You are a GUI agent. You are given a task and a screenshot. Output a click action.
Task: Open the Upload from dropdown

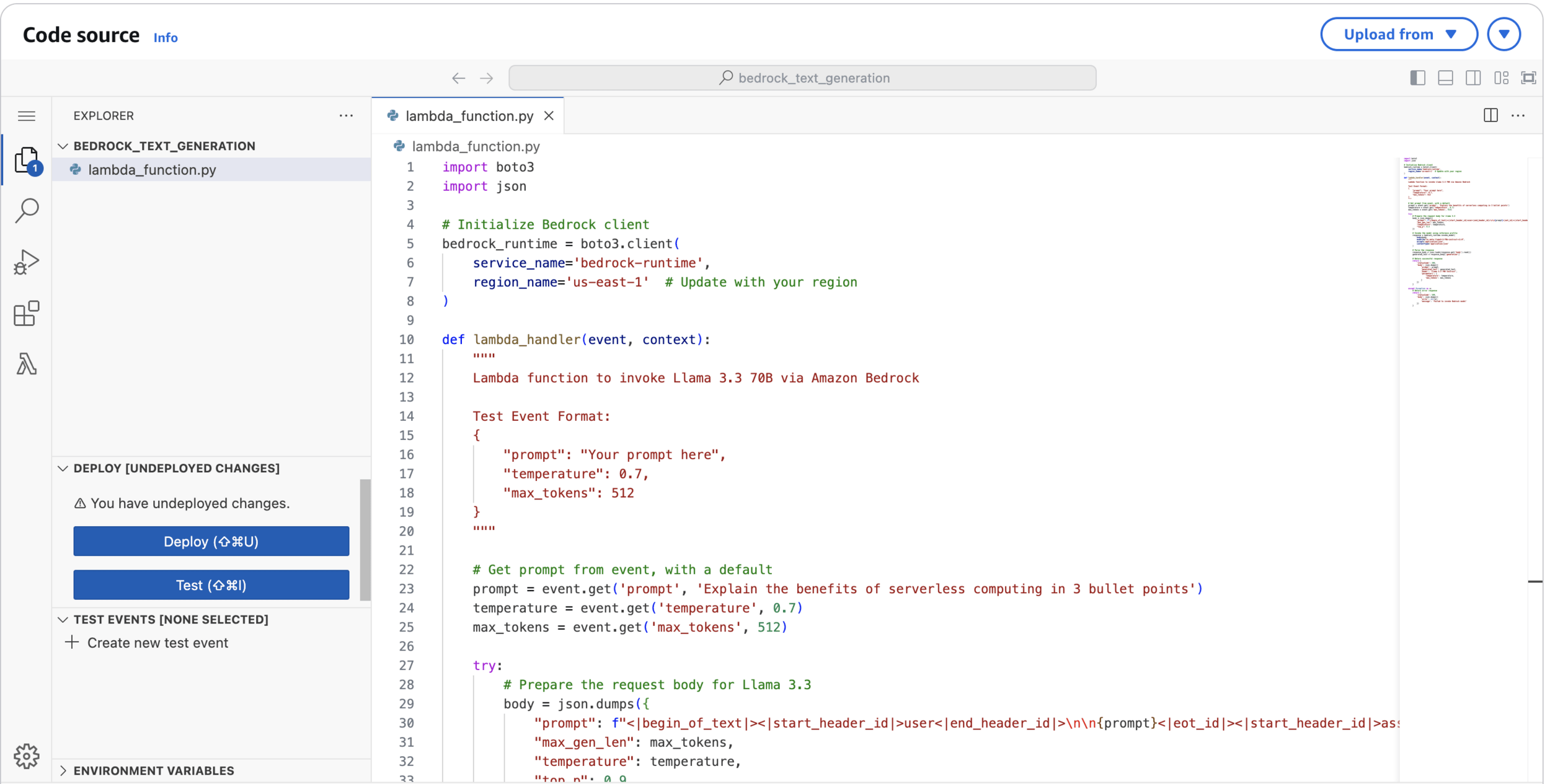click(x=1399, y=35)
